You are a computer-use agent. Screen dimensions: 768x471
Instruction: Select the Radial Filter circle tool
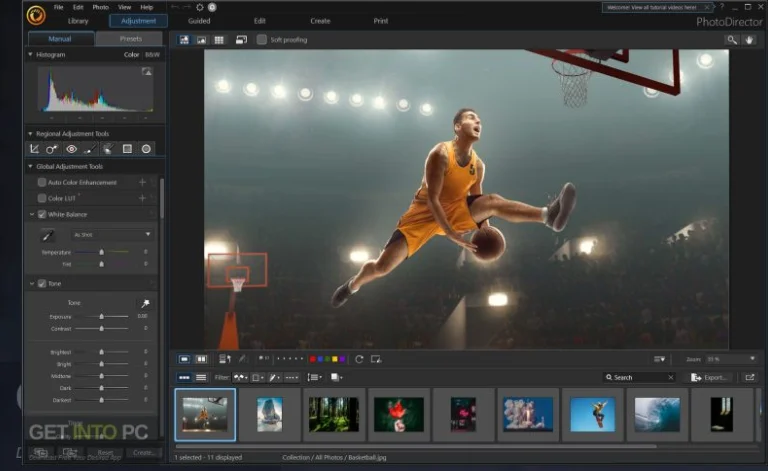pyautogui.click(x=146, y=149)
